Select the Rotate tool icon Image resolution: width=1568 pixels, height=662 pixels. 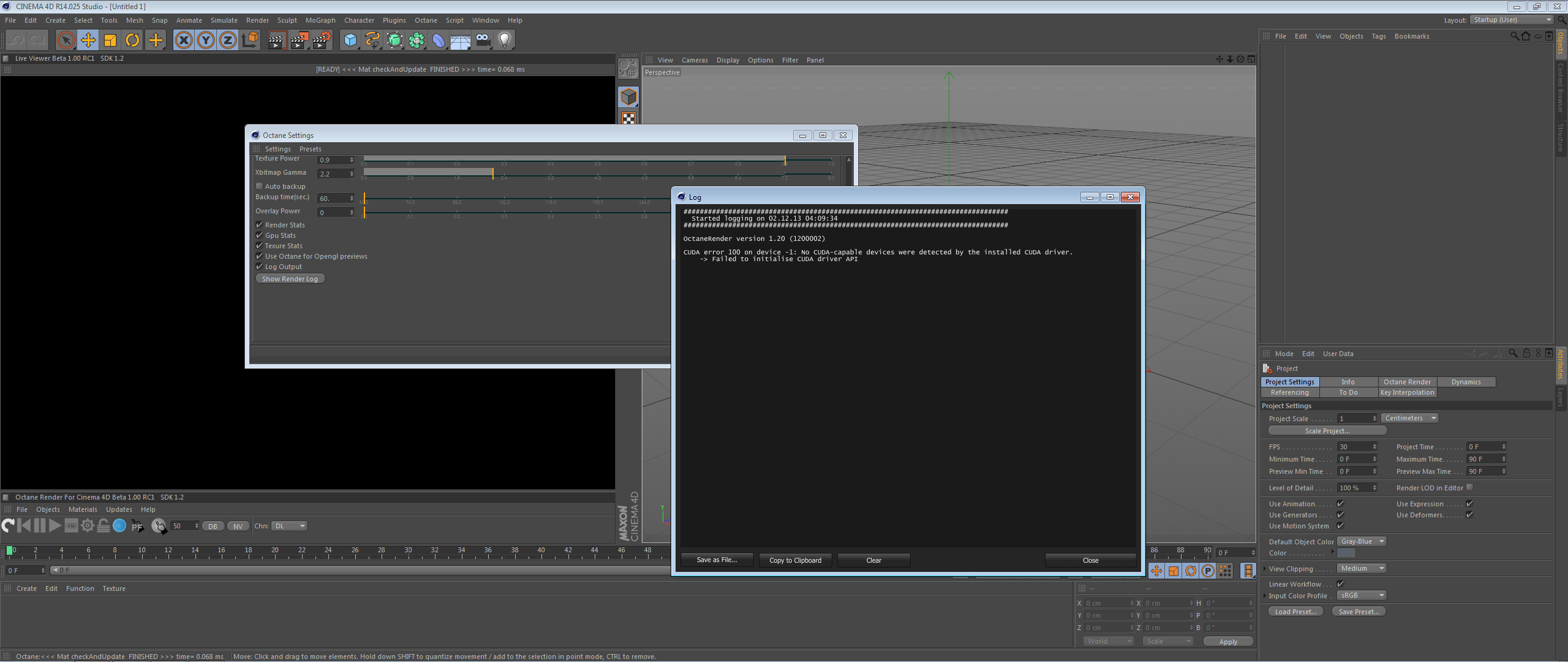point(132,40)
